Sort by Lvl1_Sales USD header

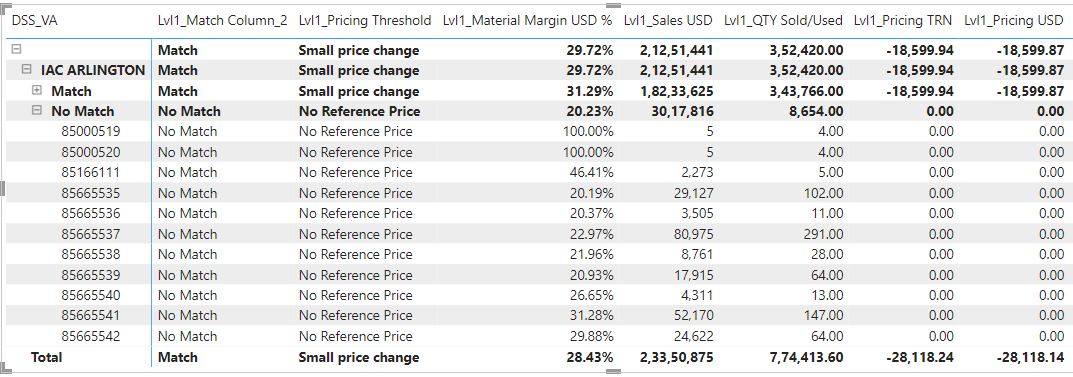pos(668,21)
